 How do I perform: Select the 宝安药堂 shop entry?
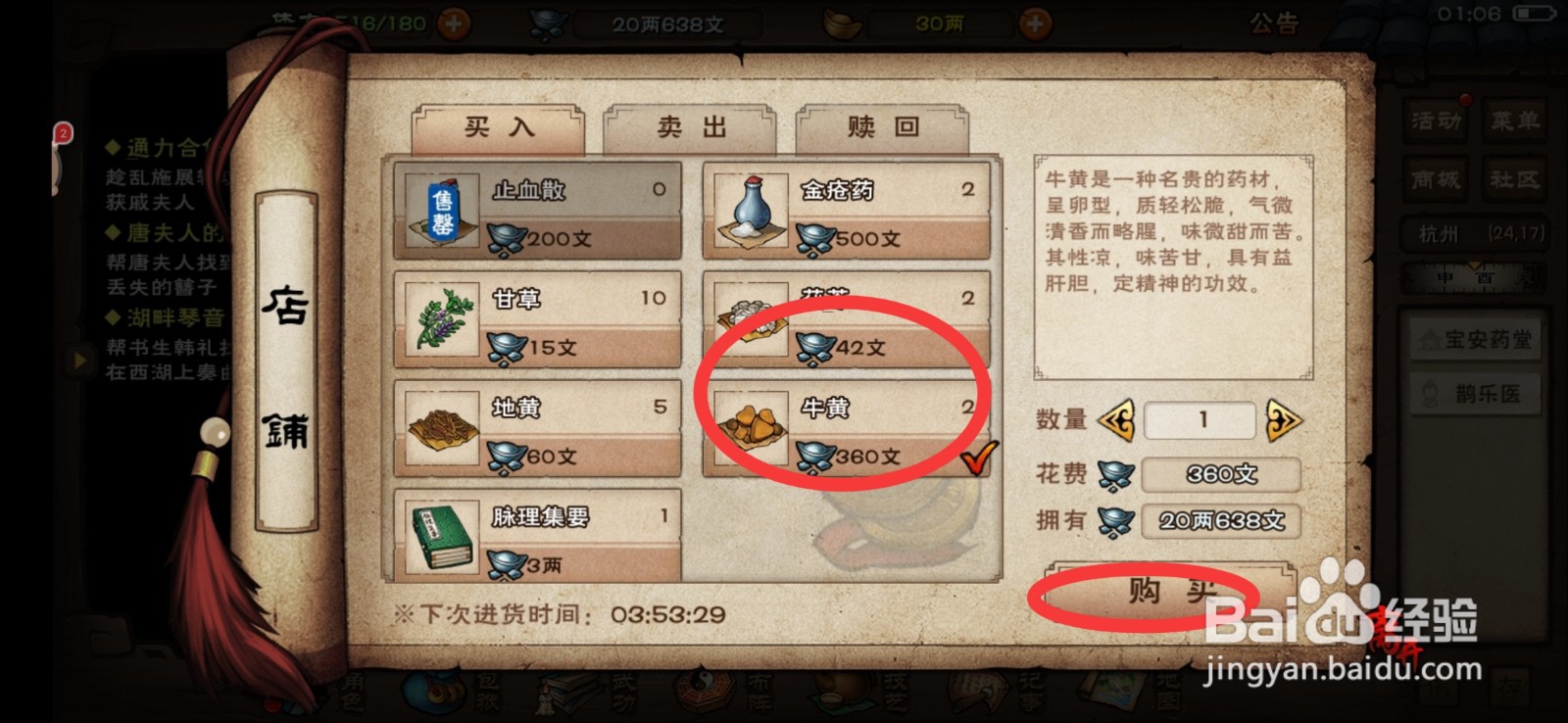(1475, 340)
